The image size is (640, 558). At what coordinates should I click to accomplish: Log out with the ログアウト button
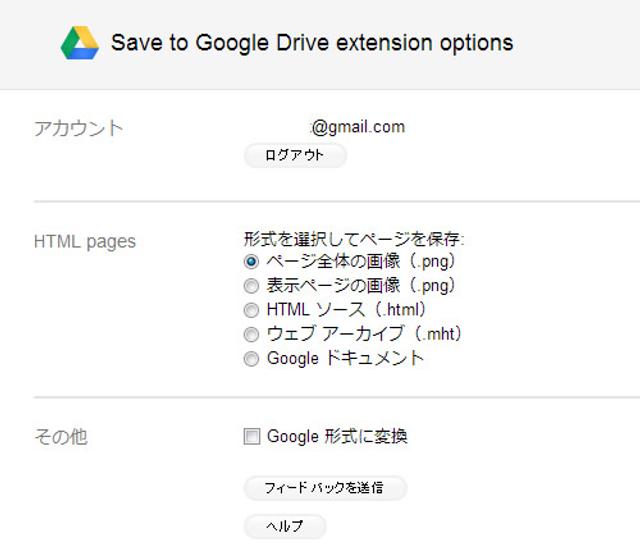click(295, 155)
